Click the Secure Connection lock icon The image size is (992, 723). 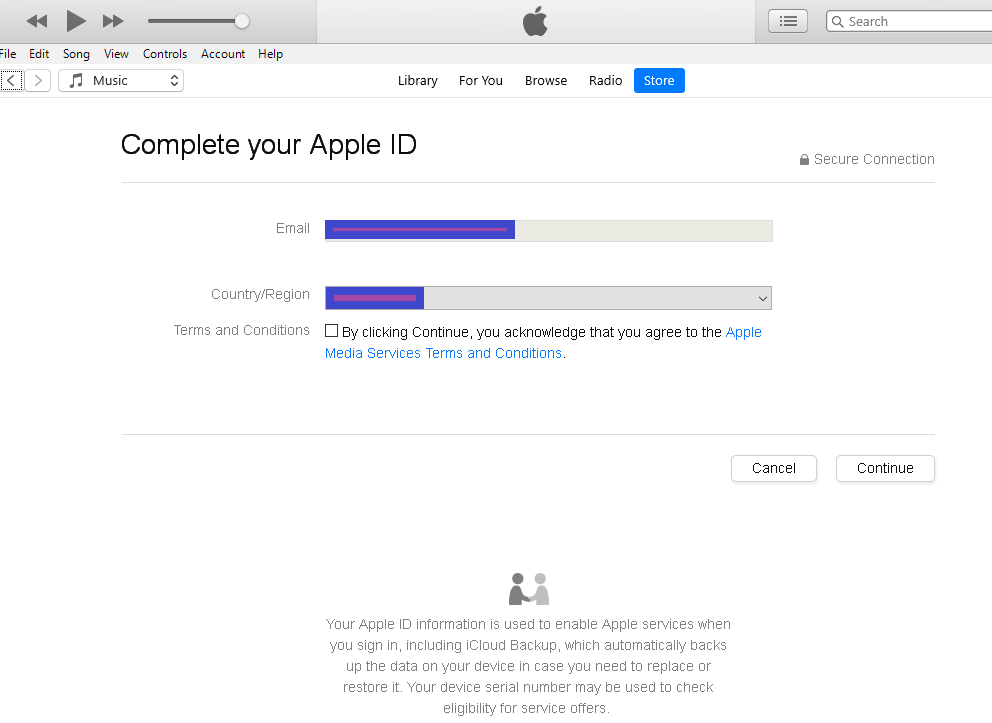804,159
